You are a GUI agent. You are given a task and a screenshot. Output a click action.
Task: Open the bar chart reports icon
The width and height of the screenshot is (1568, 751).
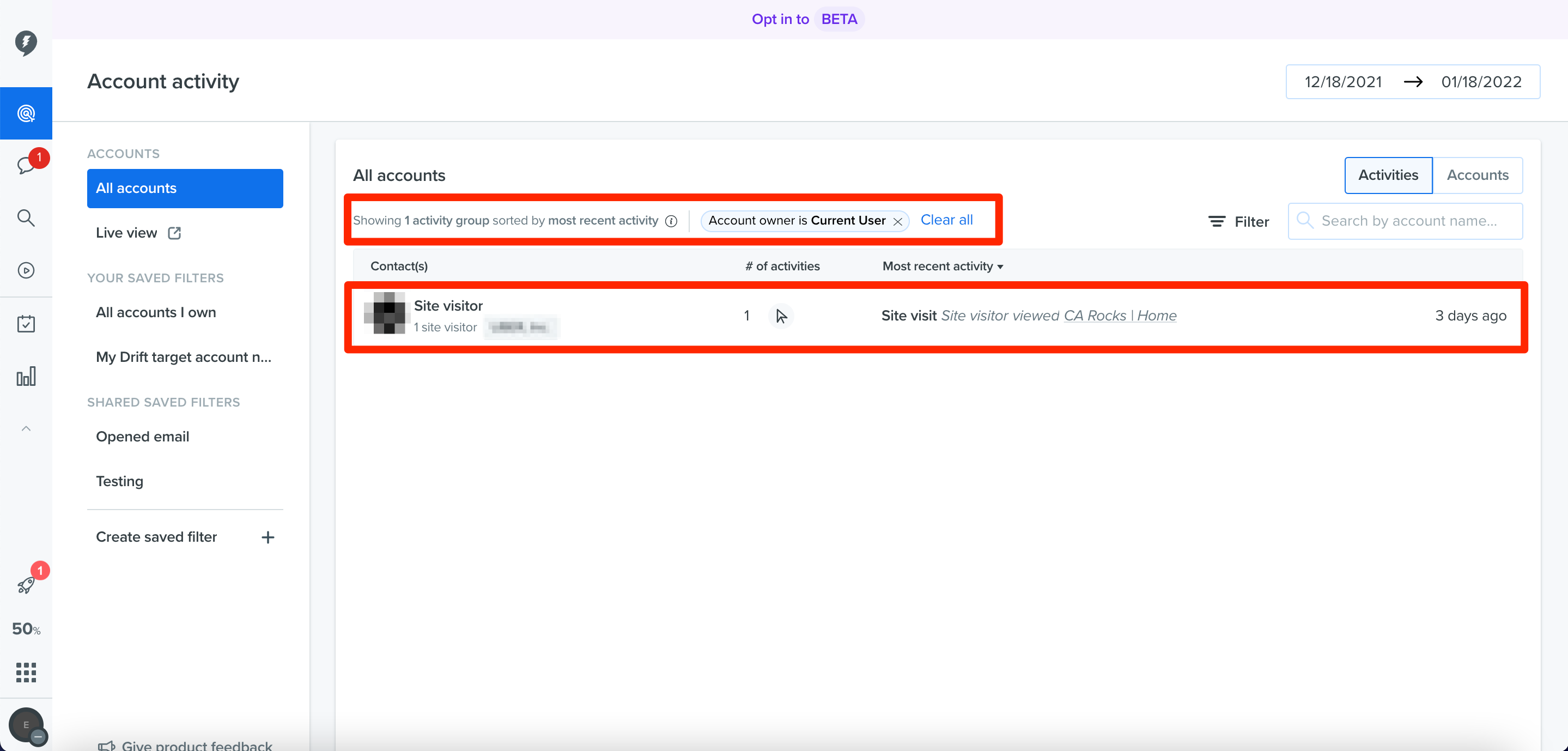(26, 376)
